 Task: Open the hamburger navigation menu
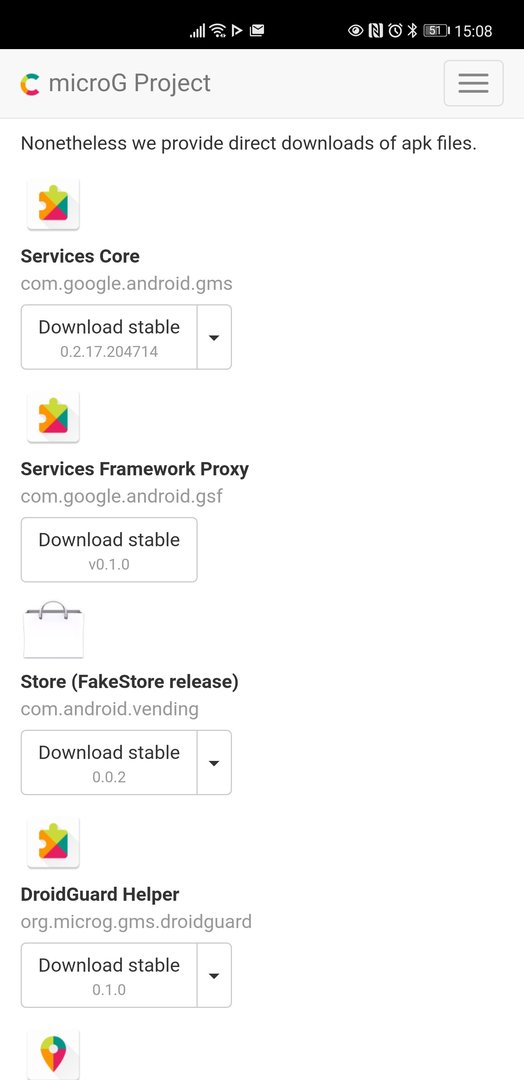pos(473,83)
